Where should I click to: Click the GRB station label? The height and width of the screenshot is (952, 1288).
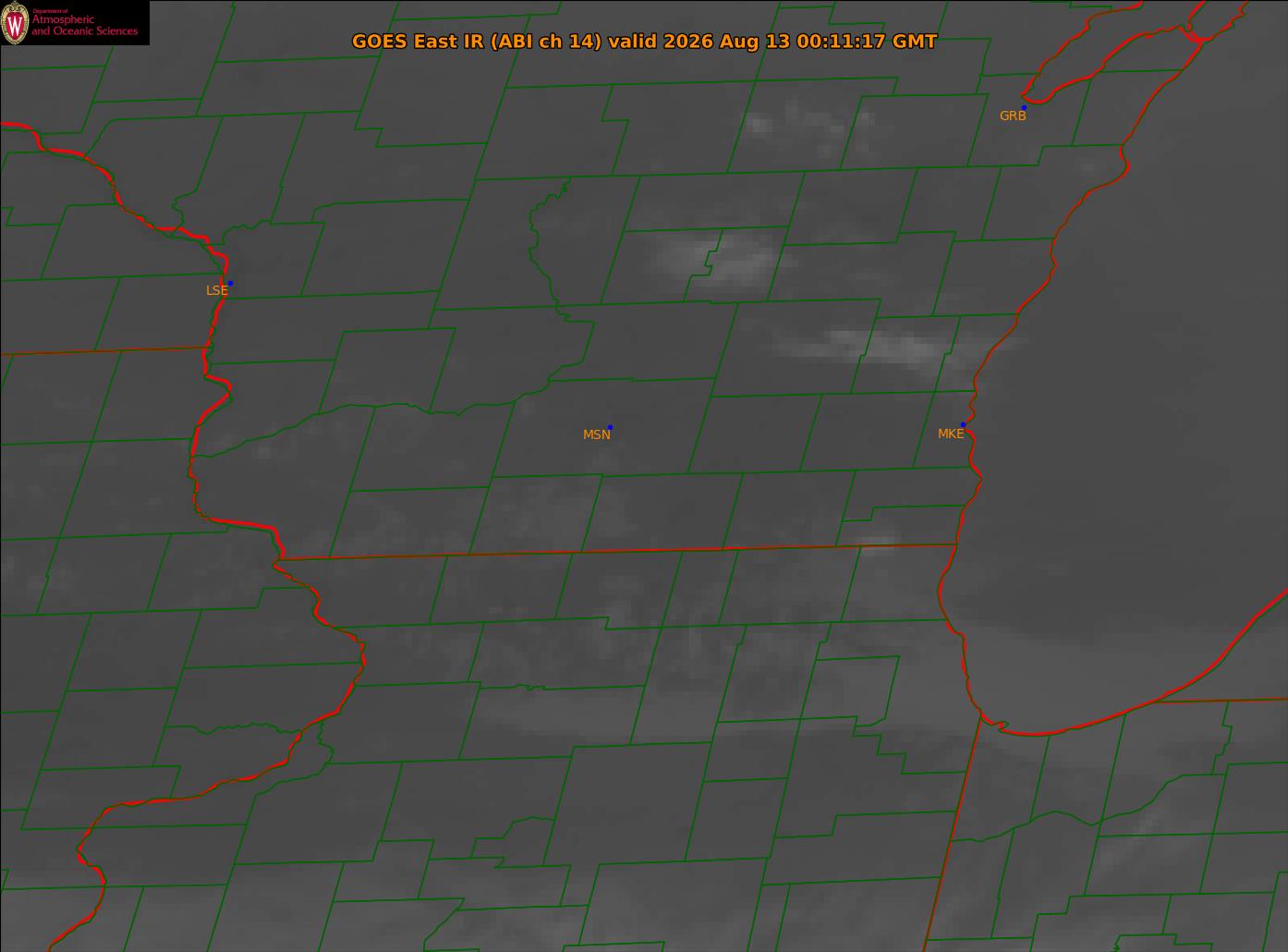(1013, 116)
